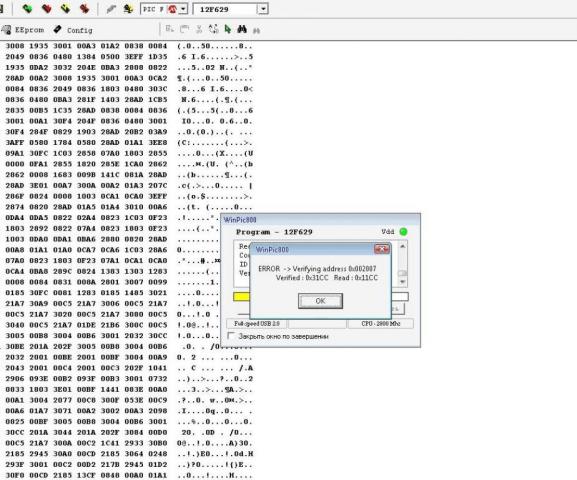Open the PIC F family dropdown
The image size is (577, 480).
183,9
